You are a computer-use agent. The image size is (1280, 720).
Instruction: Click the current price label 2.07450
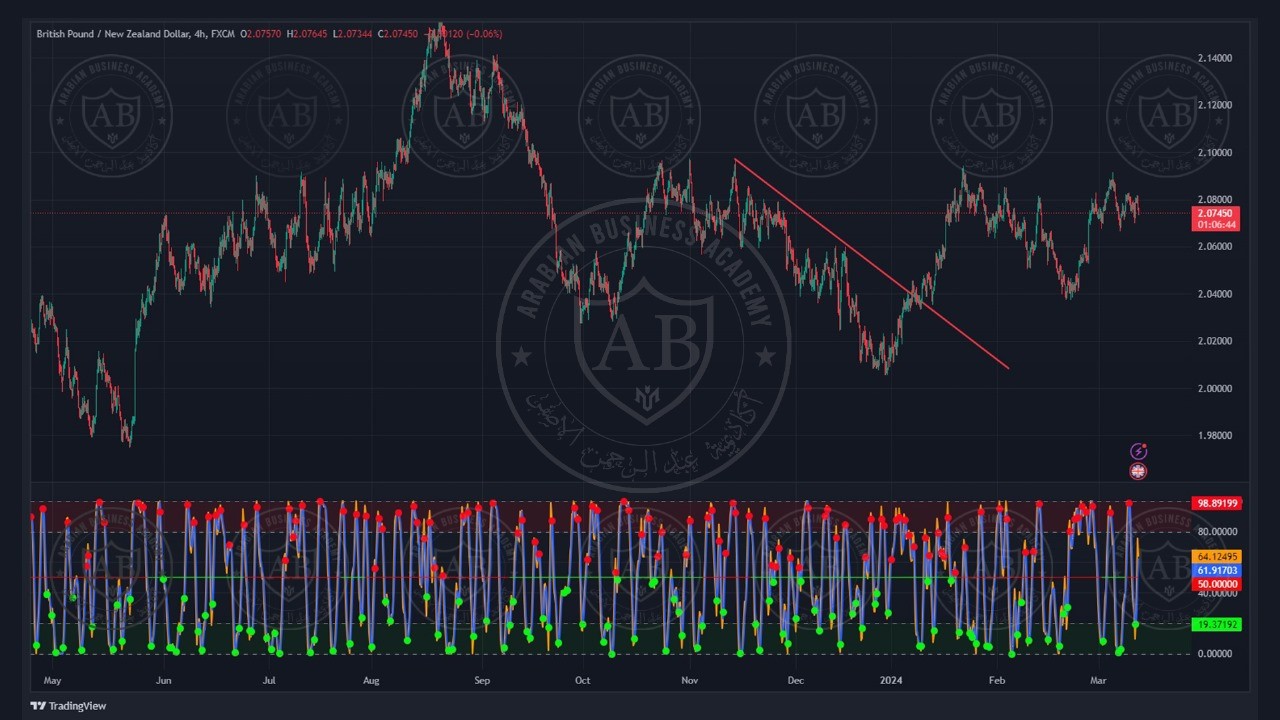point(1217,213)
